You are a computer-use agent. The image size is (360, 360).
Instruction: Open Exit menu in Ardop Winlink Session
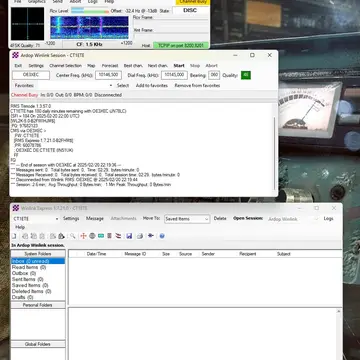[18, 66]
